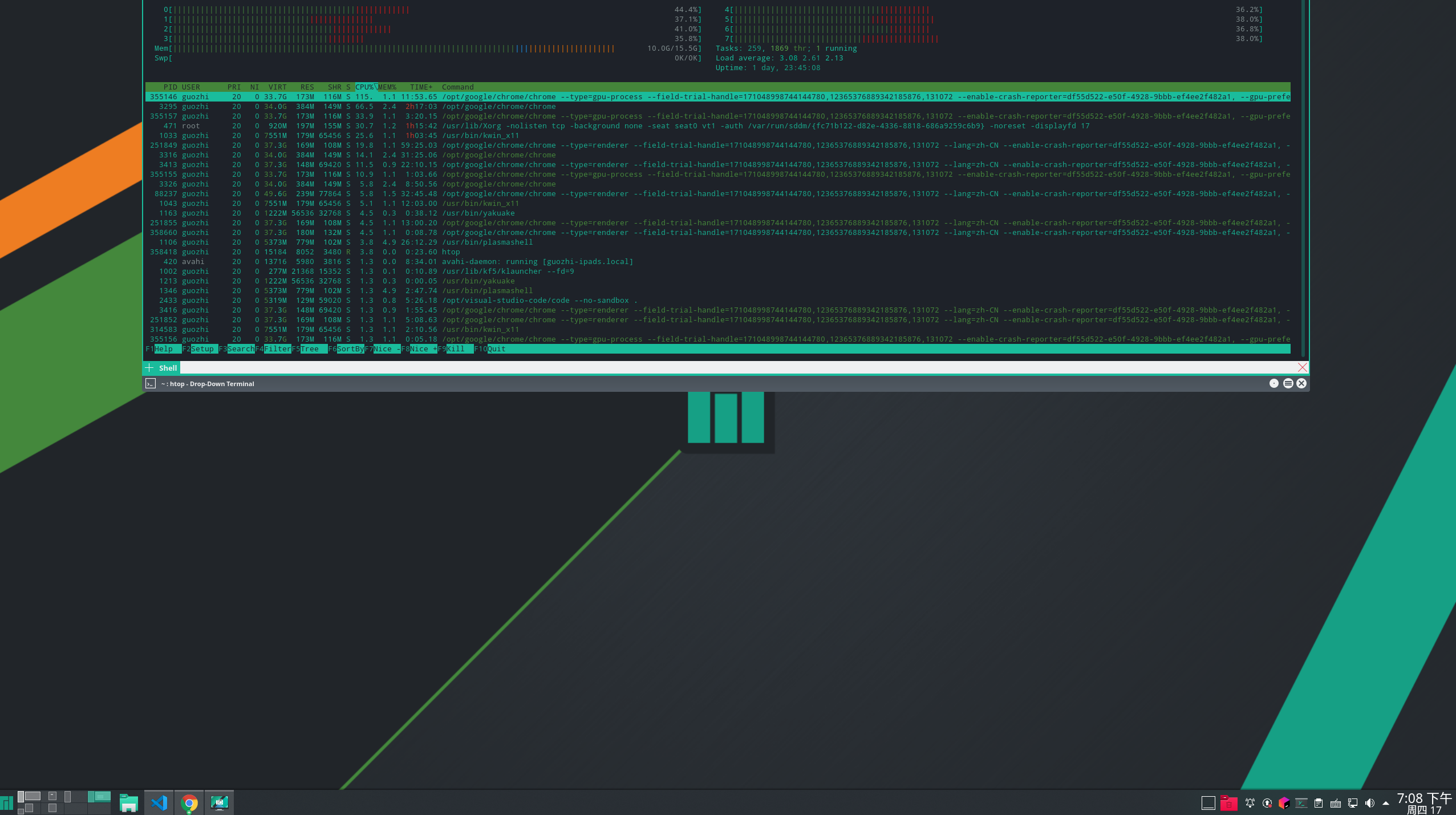
Task: Toggle the F5 Tree view in htop
Action: 310,349
